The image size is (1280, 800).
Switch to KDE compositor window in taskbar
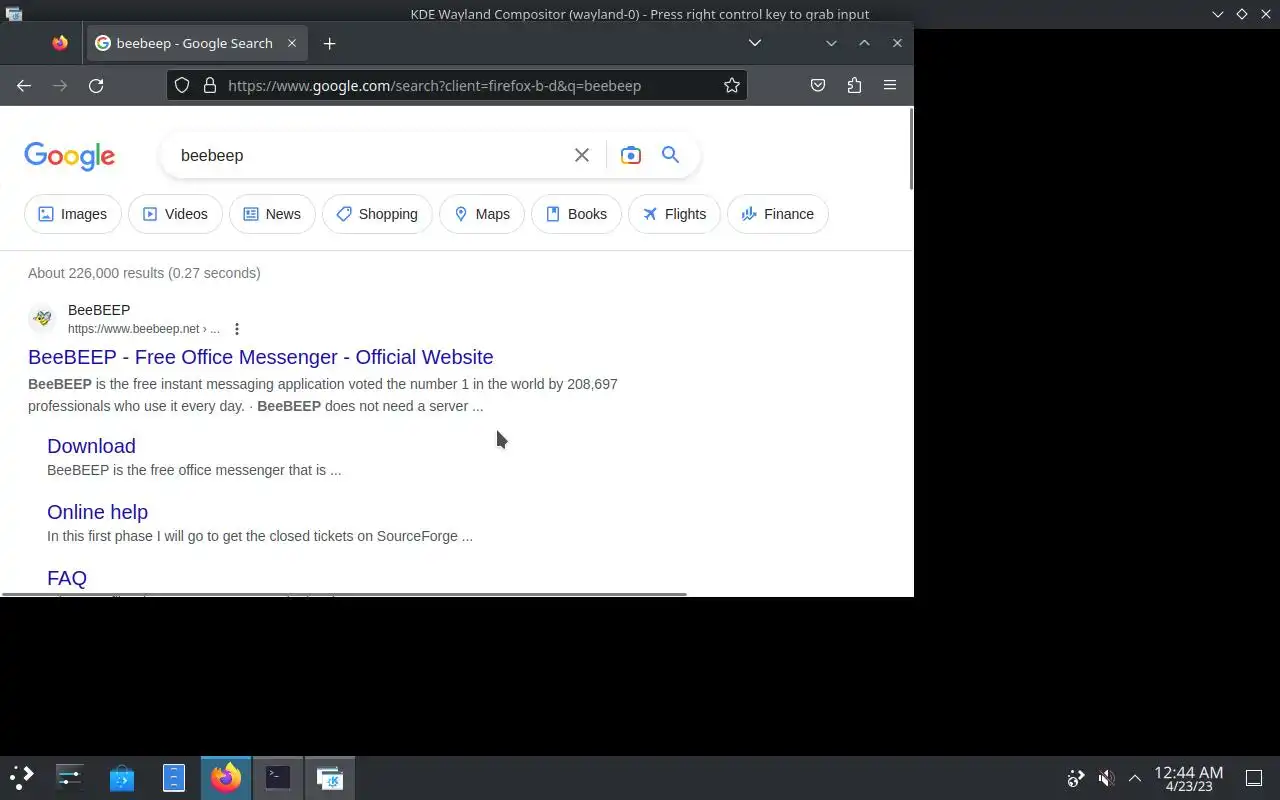pyautogui.click(x=330, y=777)
